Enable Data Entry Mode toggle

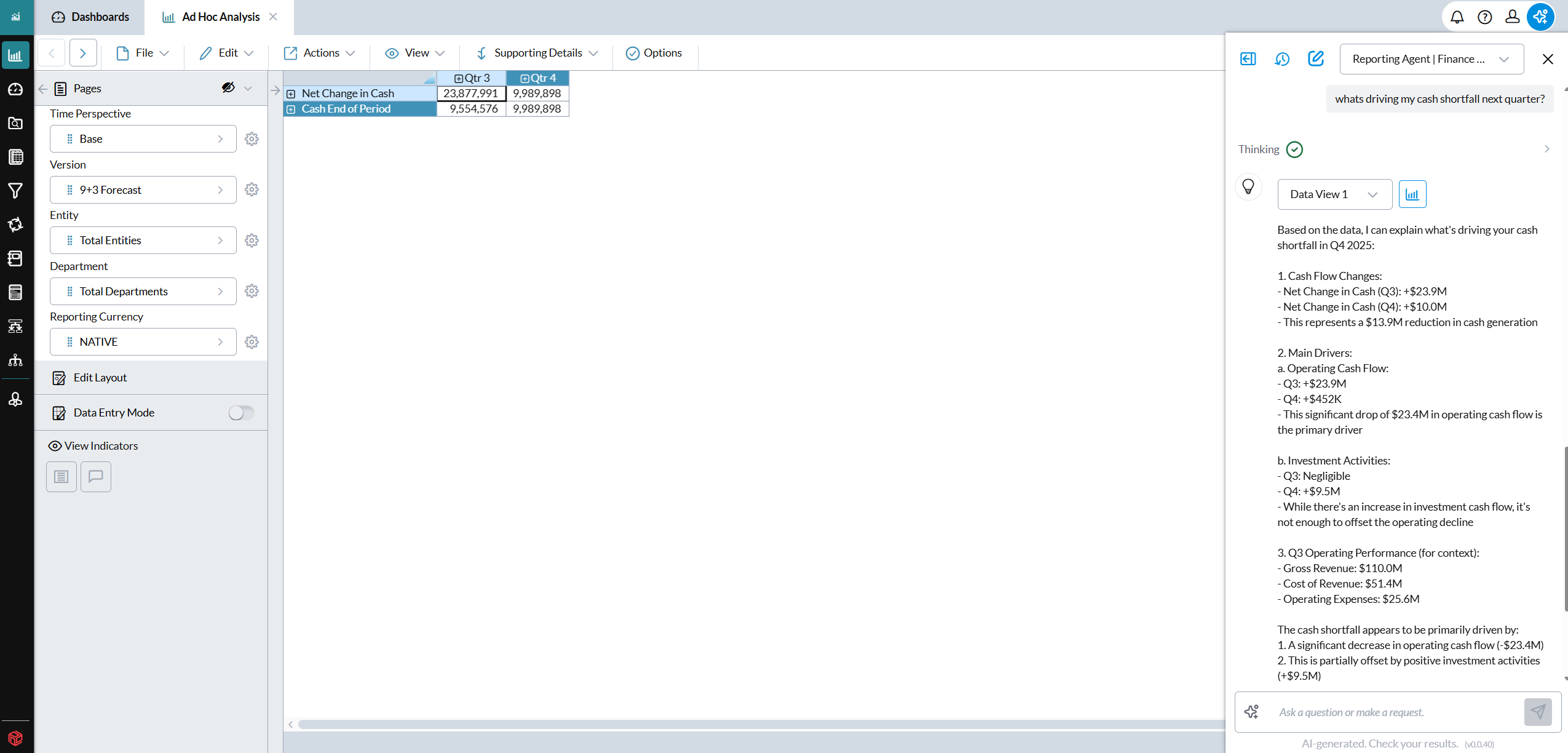point(241,412)
